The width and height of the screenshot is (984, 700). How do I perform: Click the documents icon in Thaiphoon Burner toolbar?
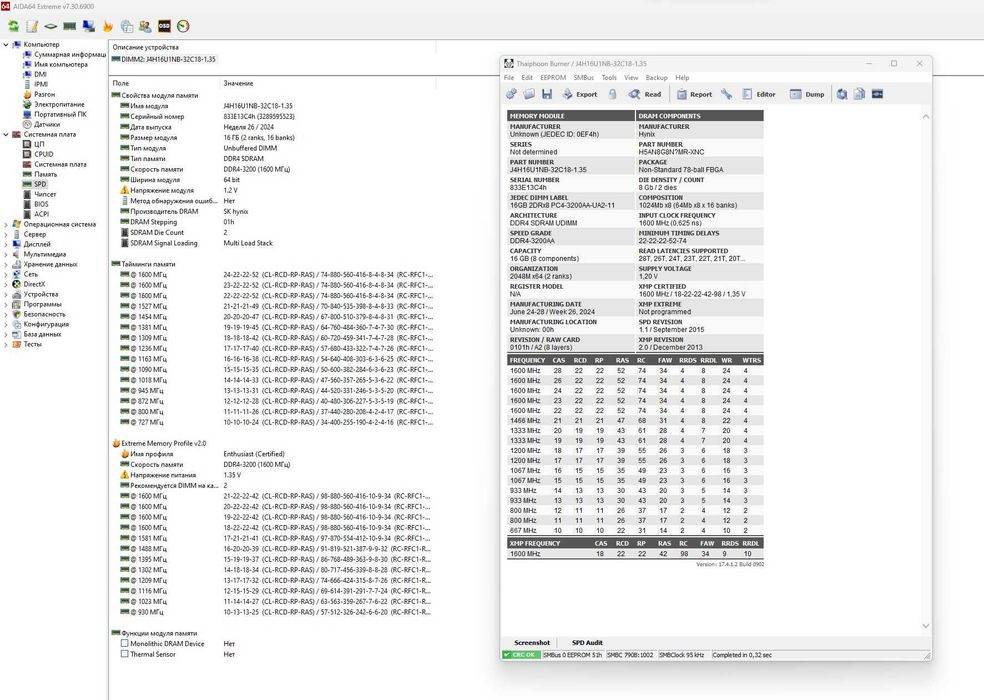point(859,94)
